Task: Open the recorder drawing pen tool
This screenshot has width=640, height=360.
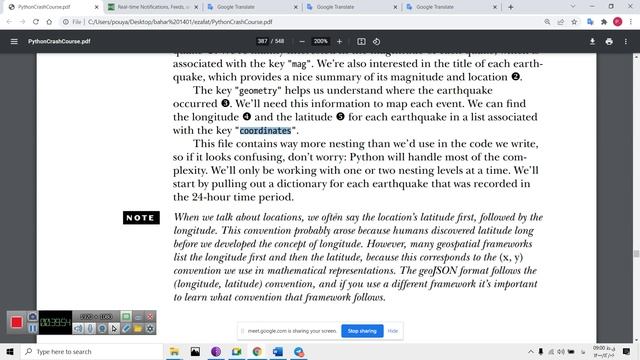Action: pos(126,329)
